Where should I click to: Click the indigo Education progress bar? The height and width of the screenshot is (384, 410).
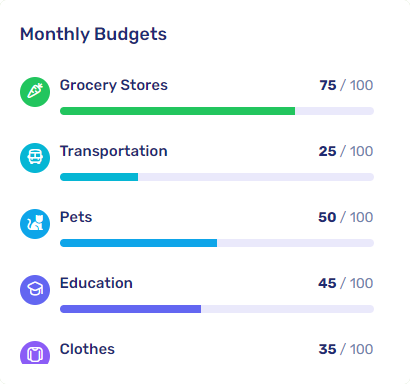tap(217, 309)
